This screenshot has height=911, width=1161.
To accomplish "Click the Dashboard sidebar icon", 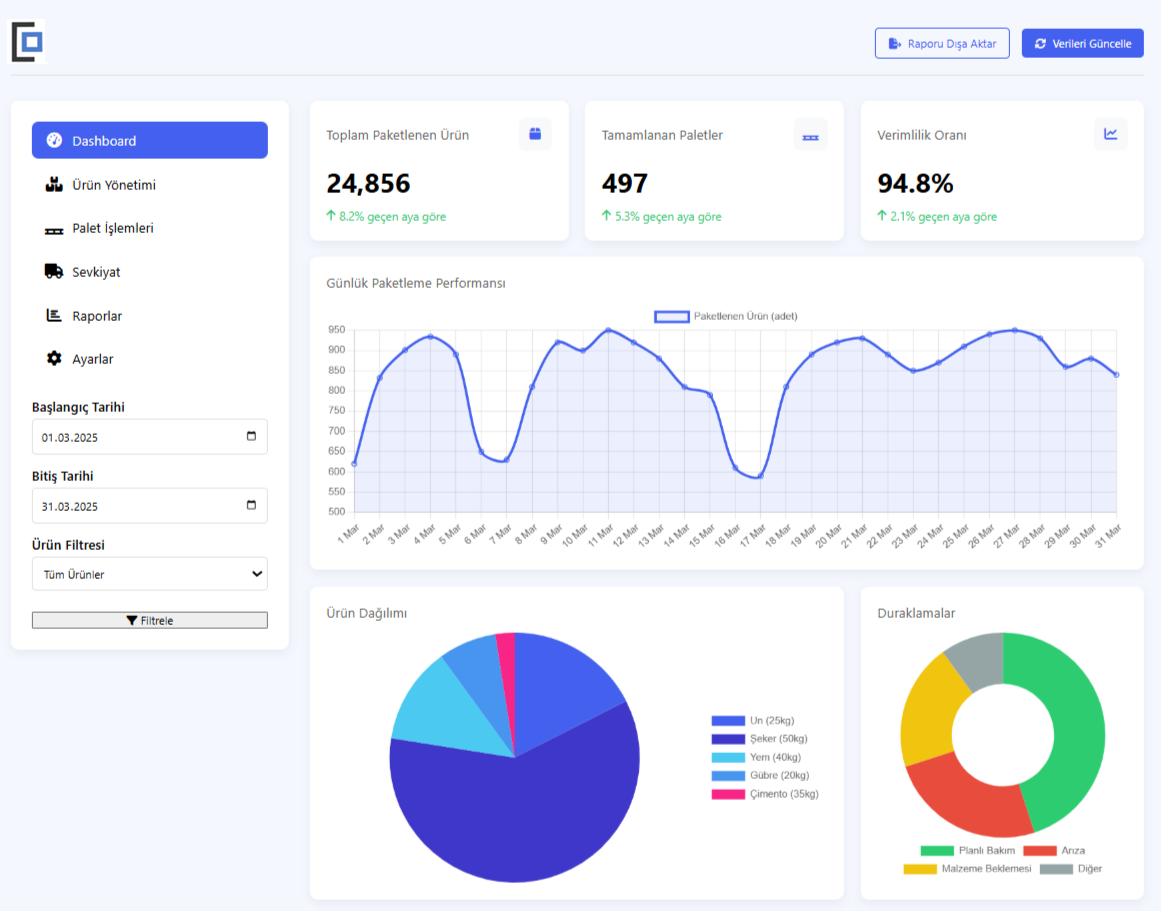I will click(x=55, y=140).
